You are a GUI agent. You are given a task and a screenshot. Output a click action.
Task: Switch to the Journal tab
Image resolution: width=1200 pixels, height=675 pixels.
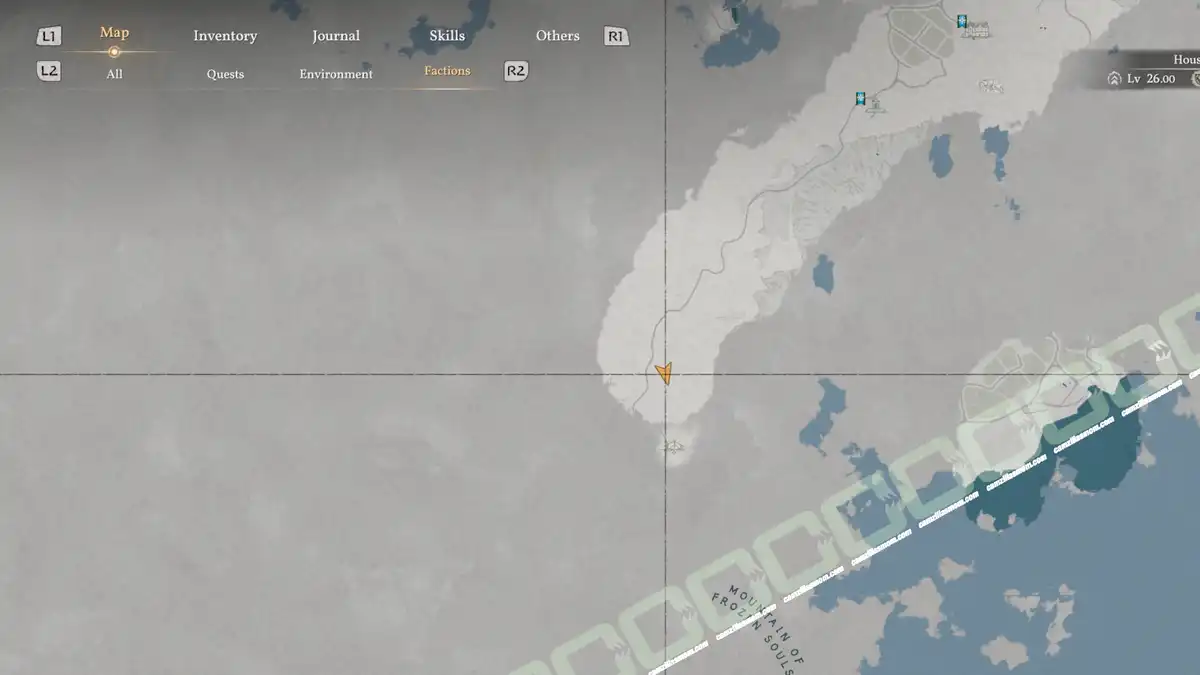pos(336,36)
